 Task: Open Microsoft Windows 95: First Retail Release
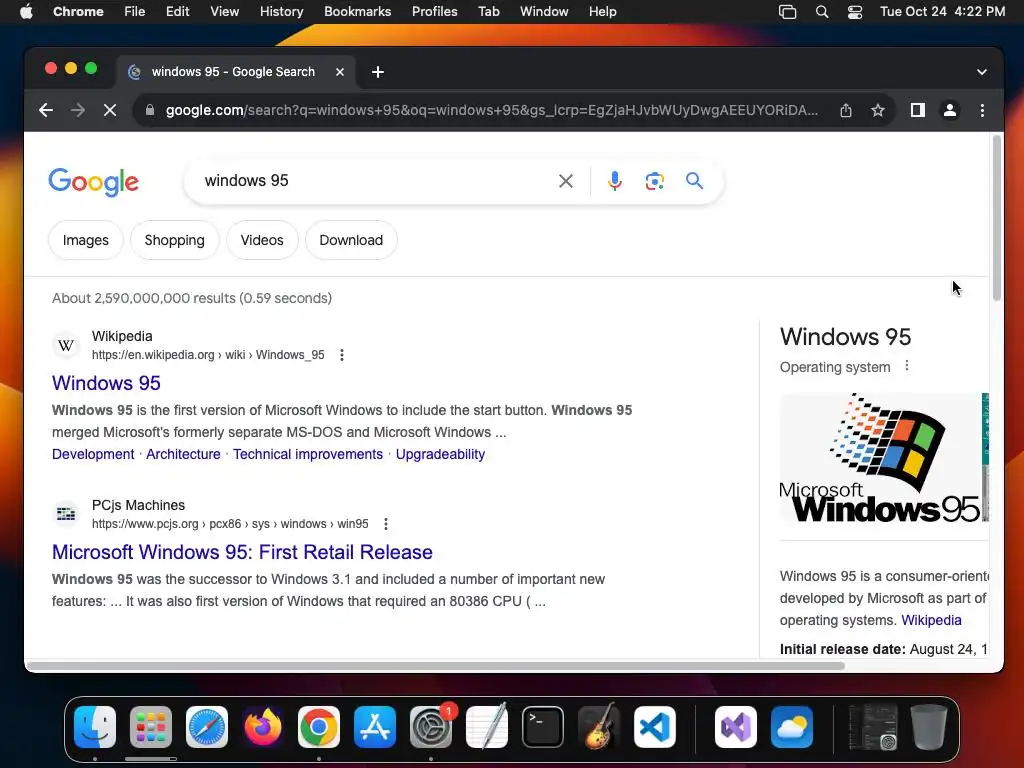(x=242, y=552)
